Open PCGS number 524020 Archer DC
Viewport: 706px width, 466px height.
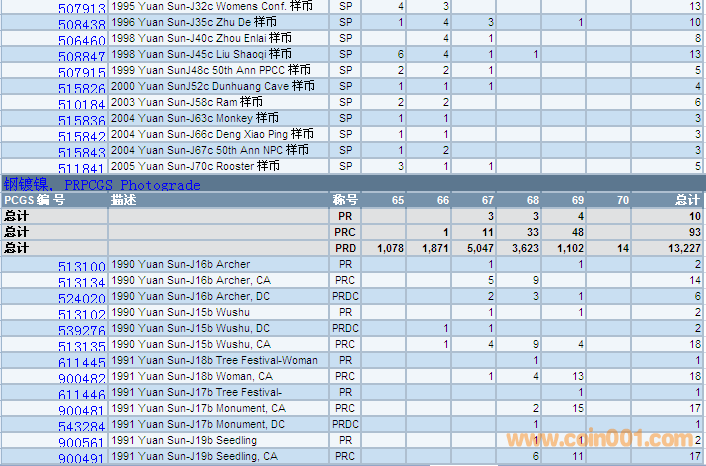pos(81,299)
